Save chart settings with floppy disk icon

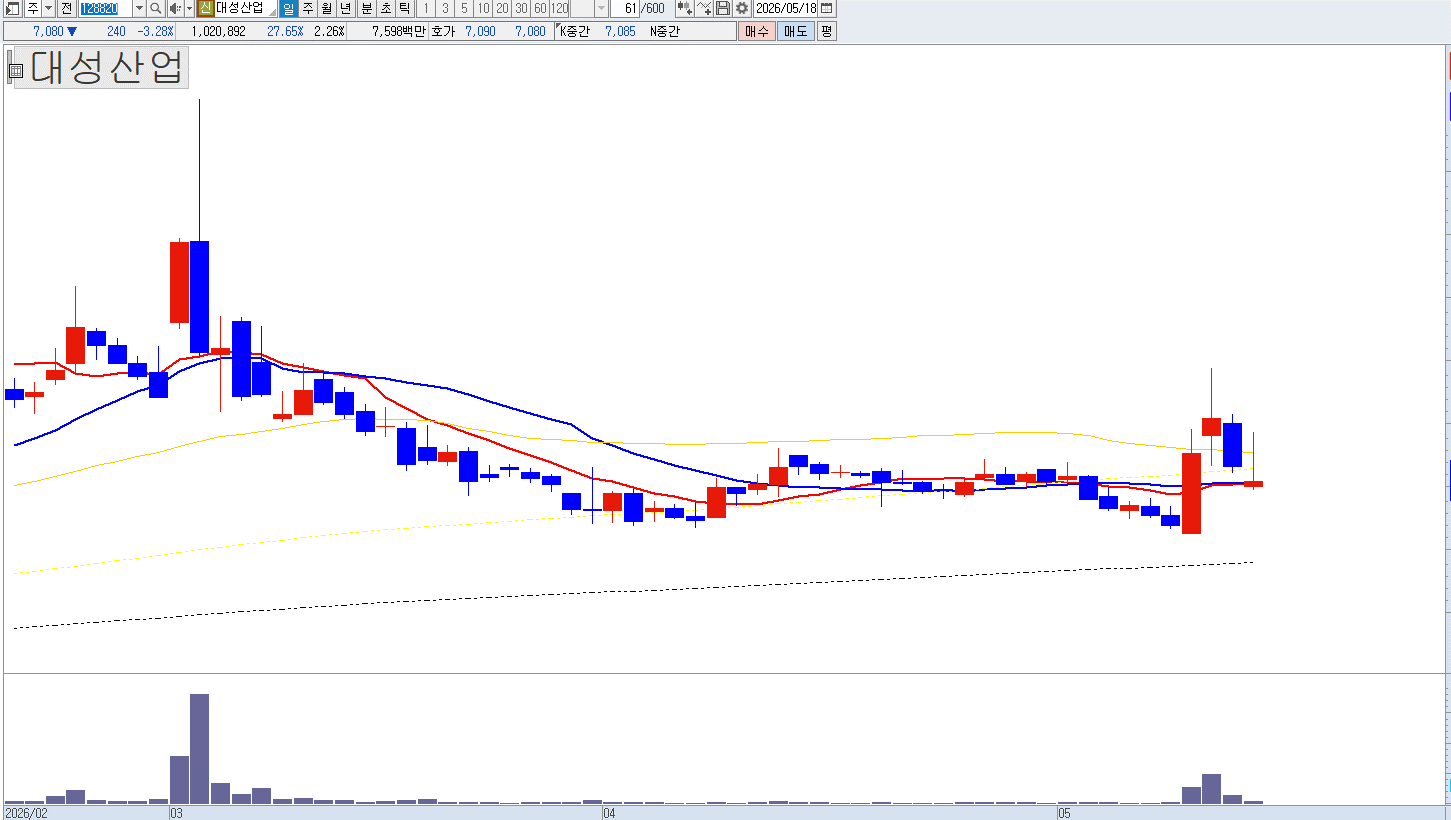point(723,8)
